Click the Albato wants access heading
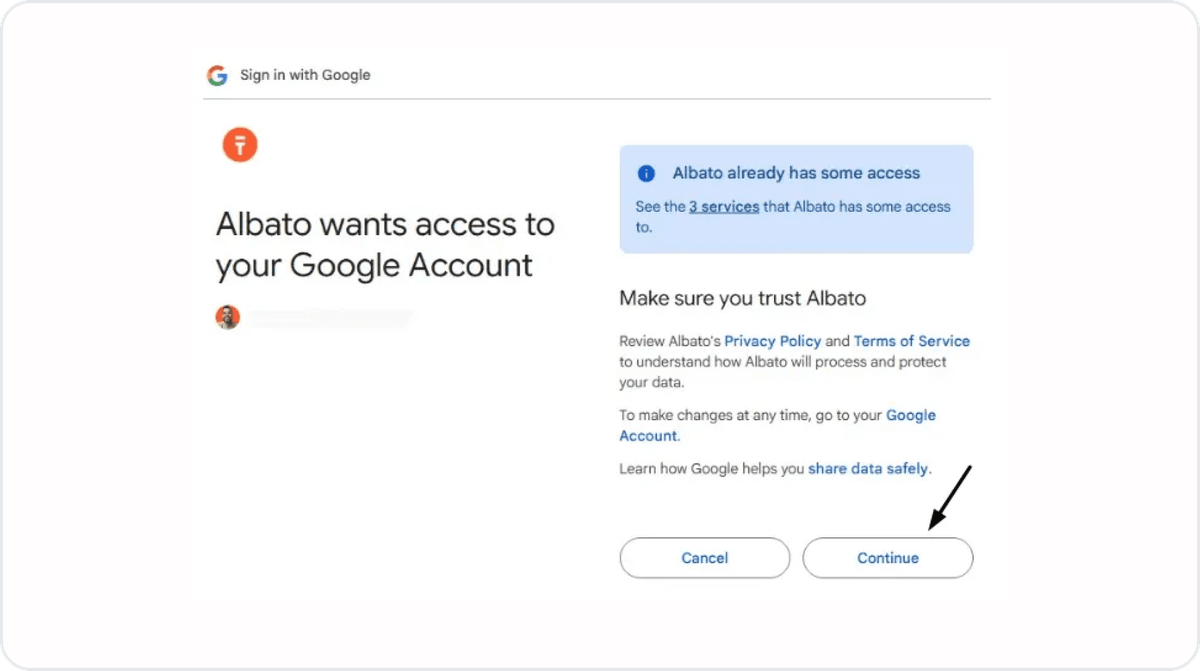Screen dimensions: 1200x671 coord(385,245)
